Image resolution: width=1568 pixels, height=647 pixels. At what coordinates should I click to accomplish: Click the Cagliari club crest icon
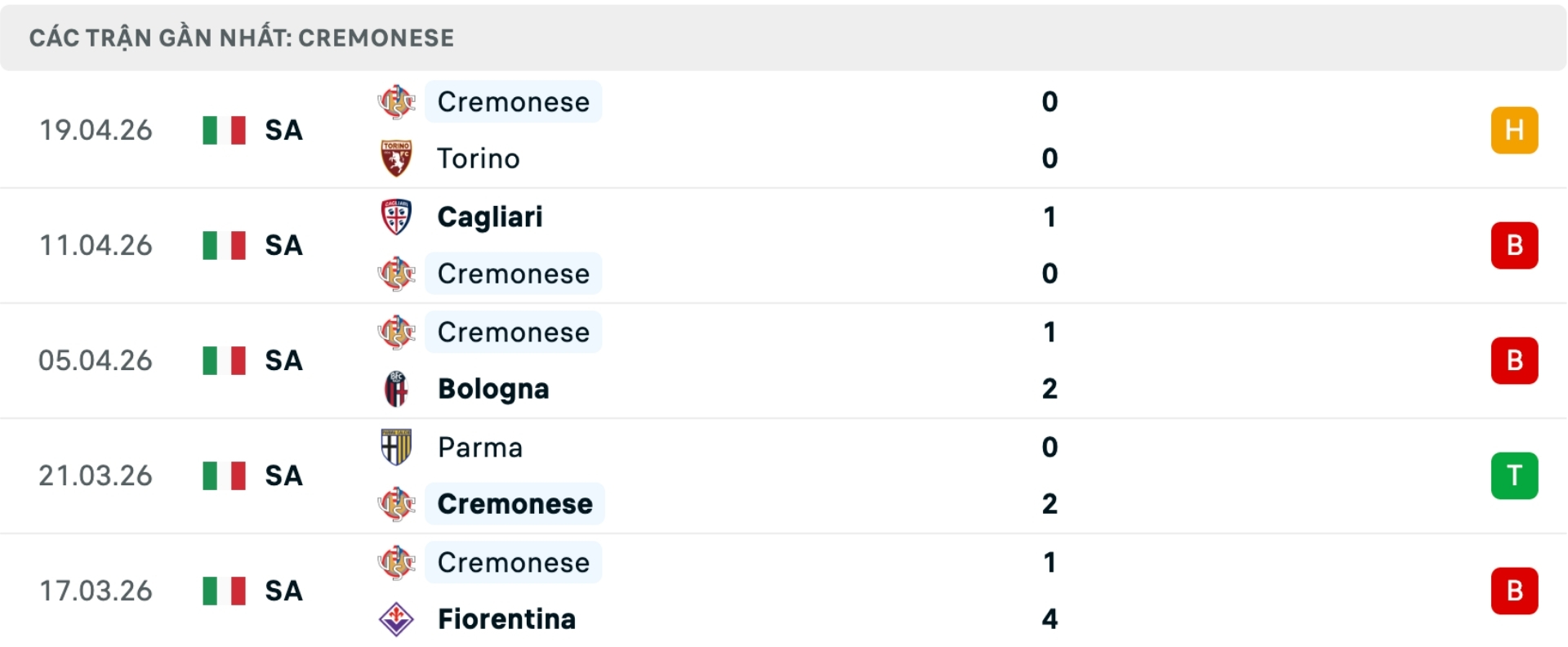[396, 216]
